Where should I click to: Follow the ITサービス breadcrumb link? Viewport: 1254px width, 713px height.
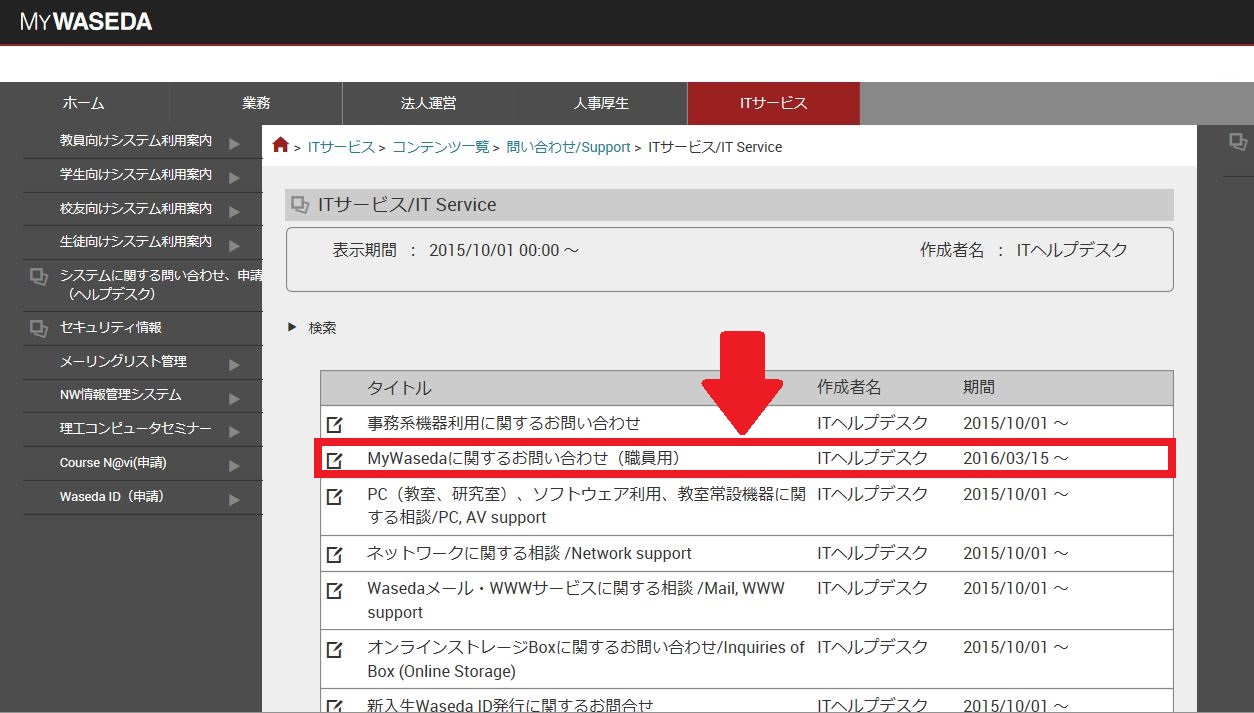pos(341,147)
